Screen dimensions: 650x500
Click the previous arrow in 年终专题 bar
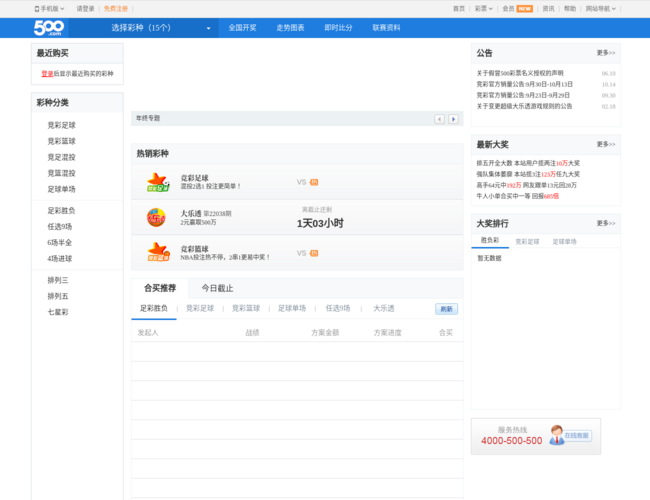click(439, 119)
